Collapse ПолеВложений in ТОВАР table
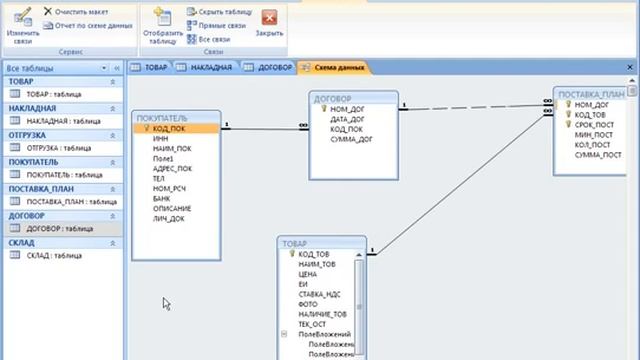The width and height of the screenshot is (640, 360). point(284,334)
